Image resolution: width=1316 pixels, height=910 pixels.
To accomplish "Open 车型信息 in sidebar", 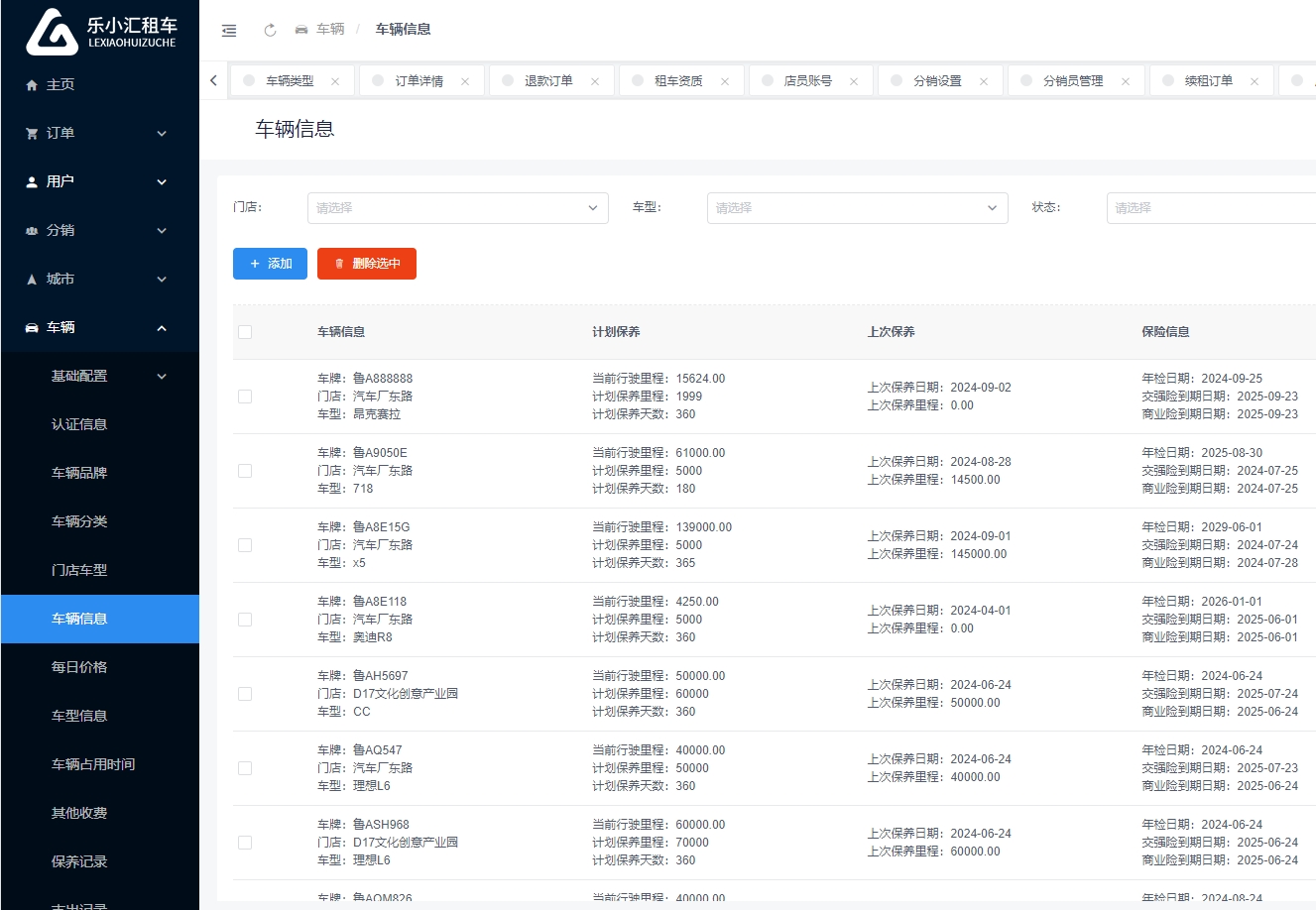I will [x=100, y=717].
